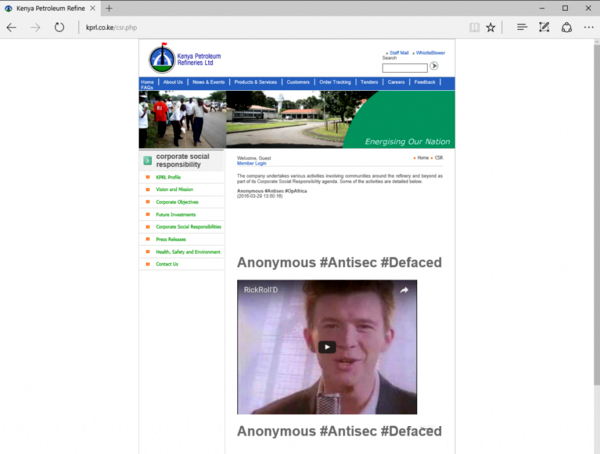Image resolution: width=600 pixels, height=454 pixels.
Task: Click the share icon in browser toolbar
Action: point(567,28)
